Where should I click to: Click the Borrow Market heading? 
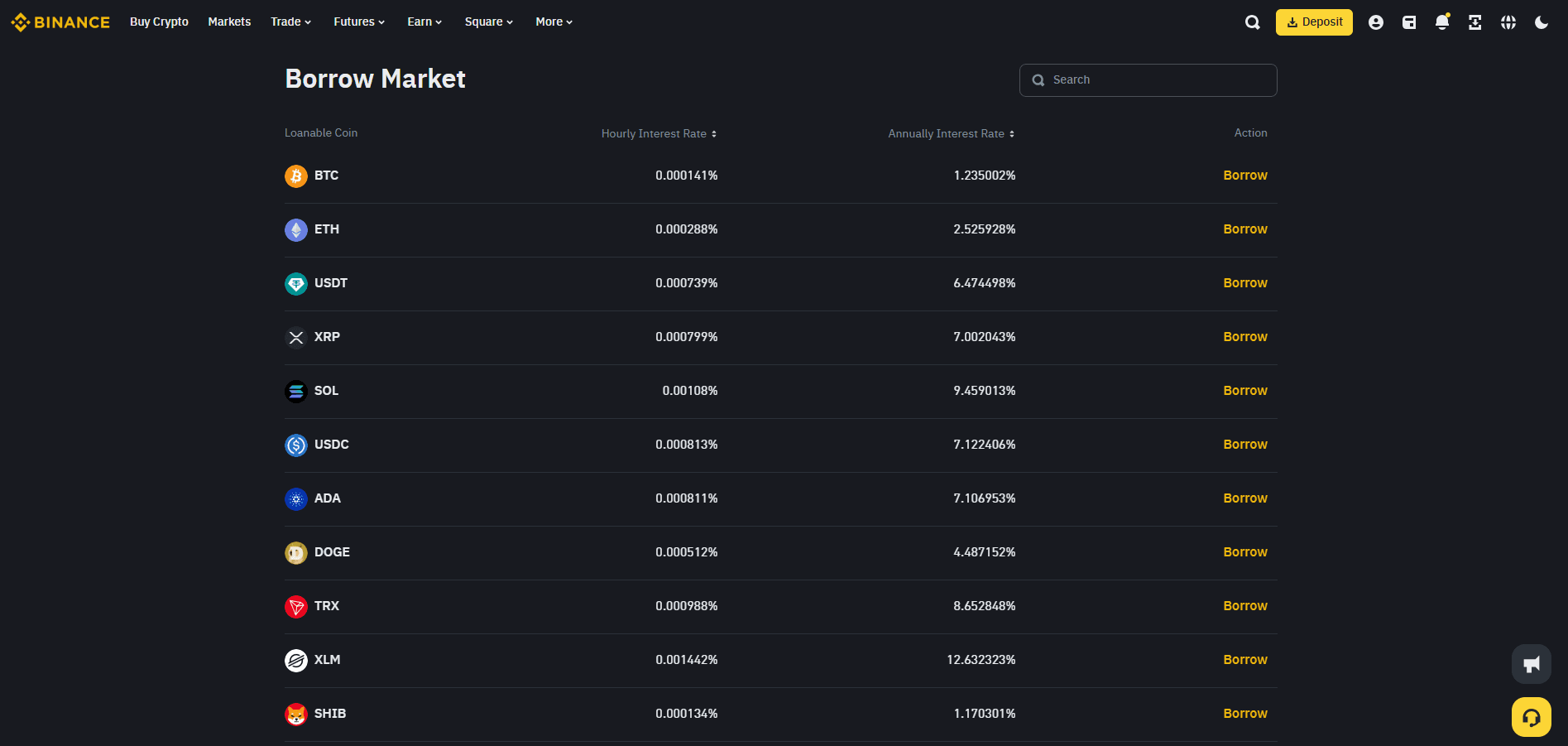pyautogui.click(x=375, y=79)
